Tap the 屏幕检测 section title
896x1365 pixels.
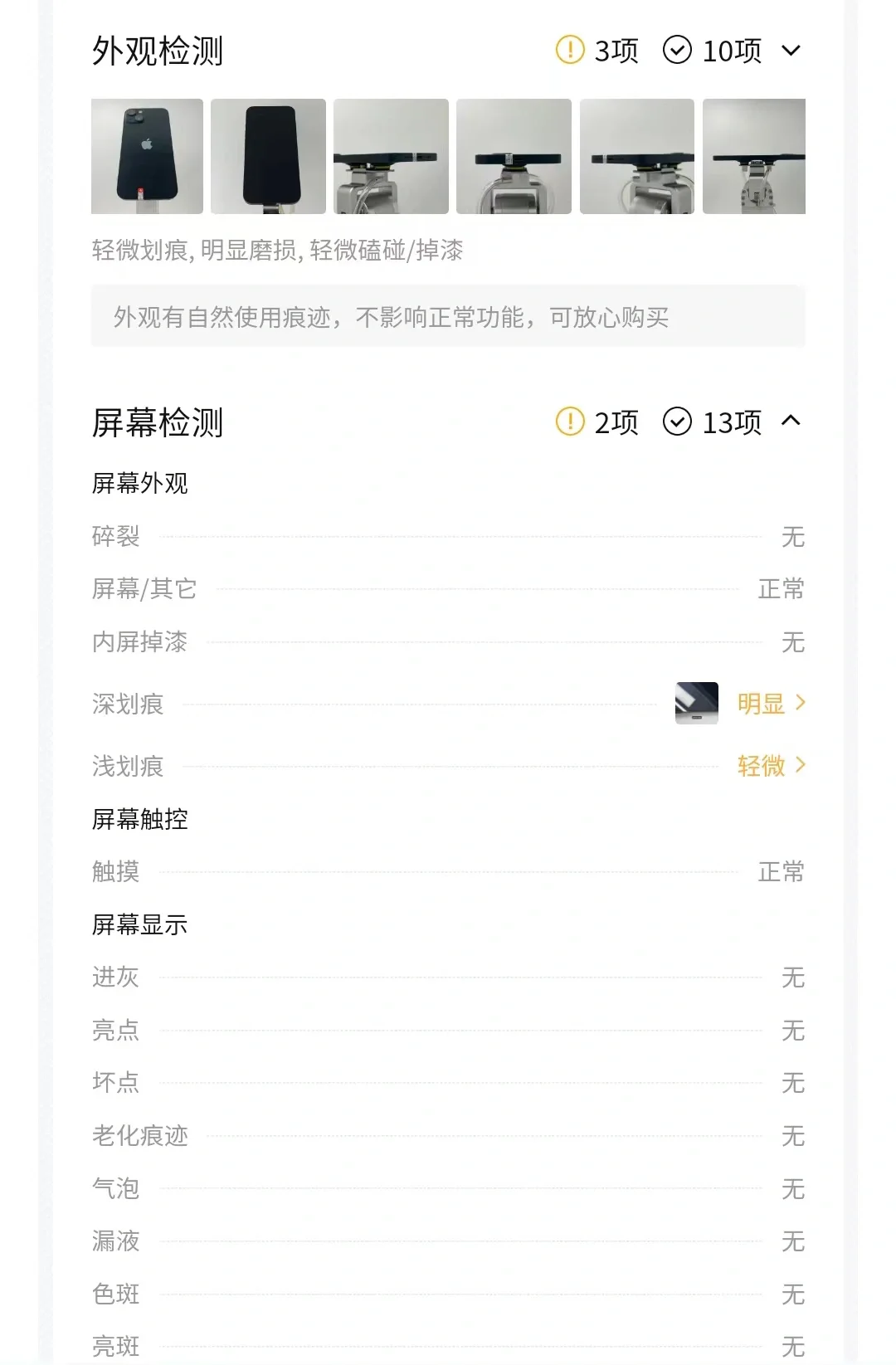click(158, 422)
